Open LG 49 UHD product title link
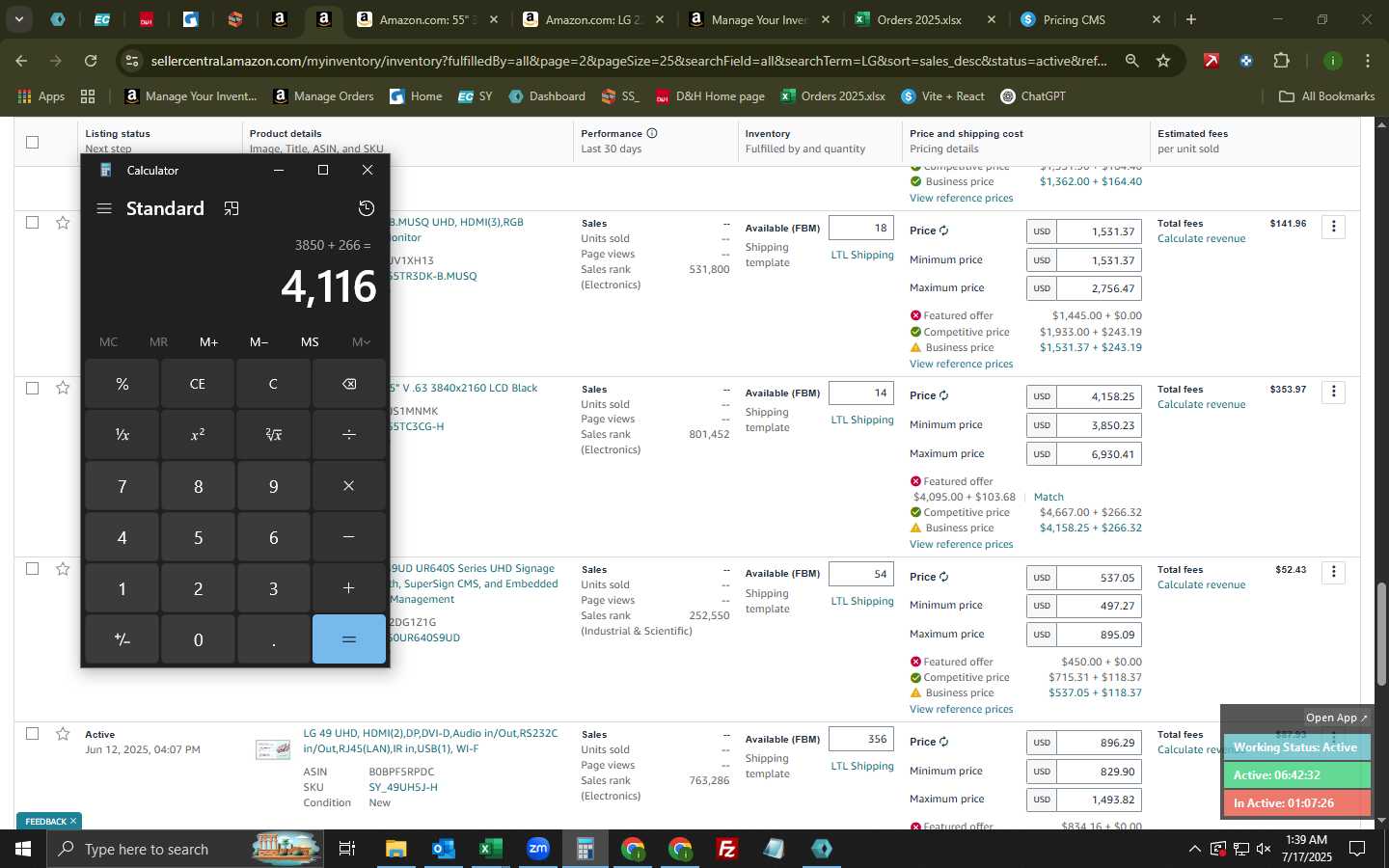The width and height of the screenshot is (1389, 868). click(x=430, y=741)
